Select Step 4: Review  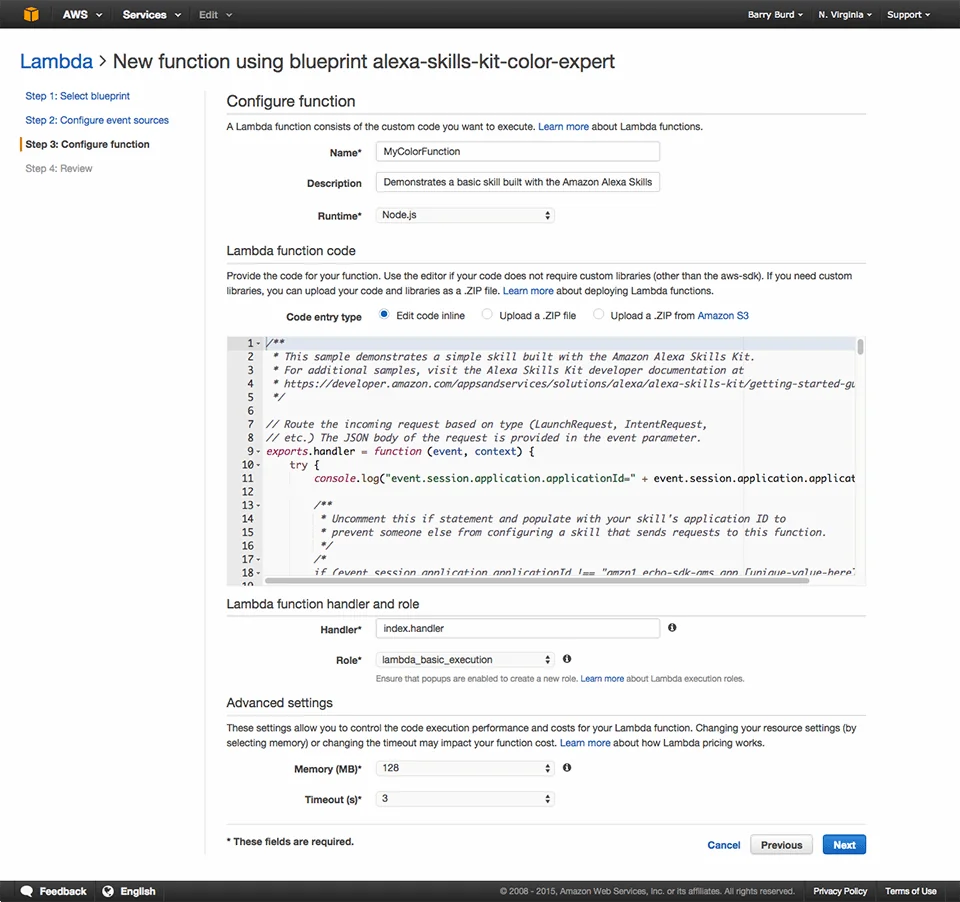pyautogui.click(x=59, y=168)
